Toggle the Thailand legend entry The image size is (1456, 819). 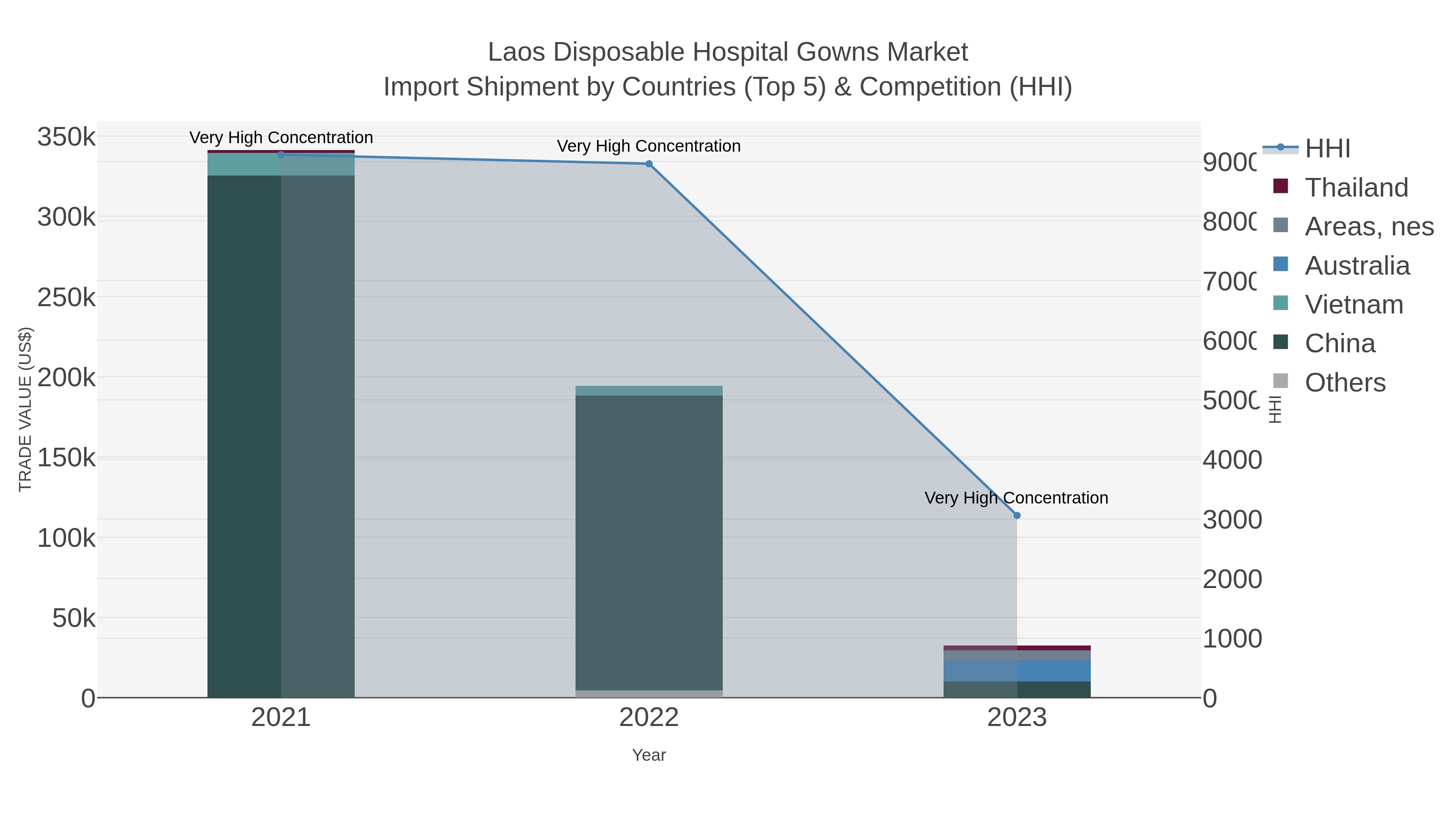coord(1340,188)
